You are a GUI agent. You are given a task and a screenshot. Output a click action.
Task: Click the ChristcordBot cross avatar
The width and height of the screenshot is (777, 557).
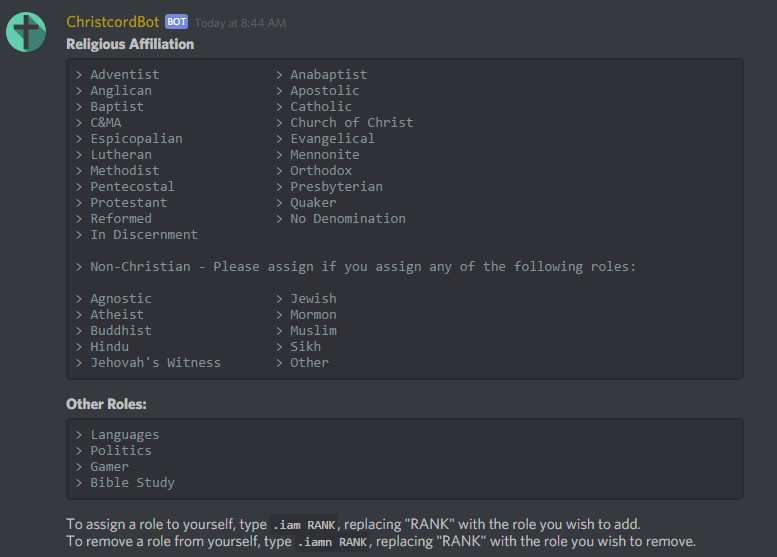26,32
